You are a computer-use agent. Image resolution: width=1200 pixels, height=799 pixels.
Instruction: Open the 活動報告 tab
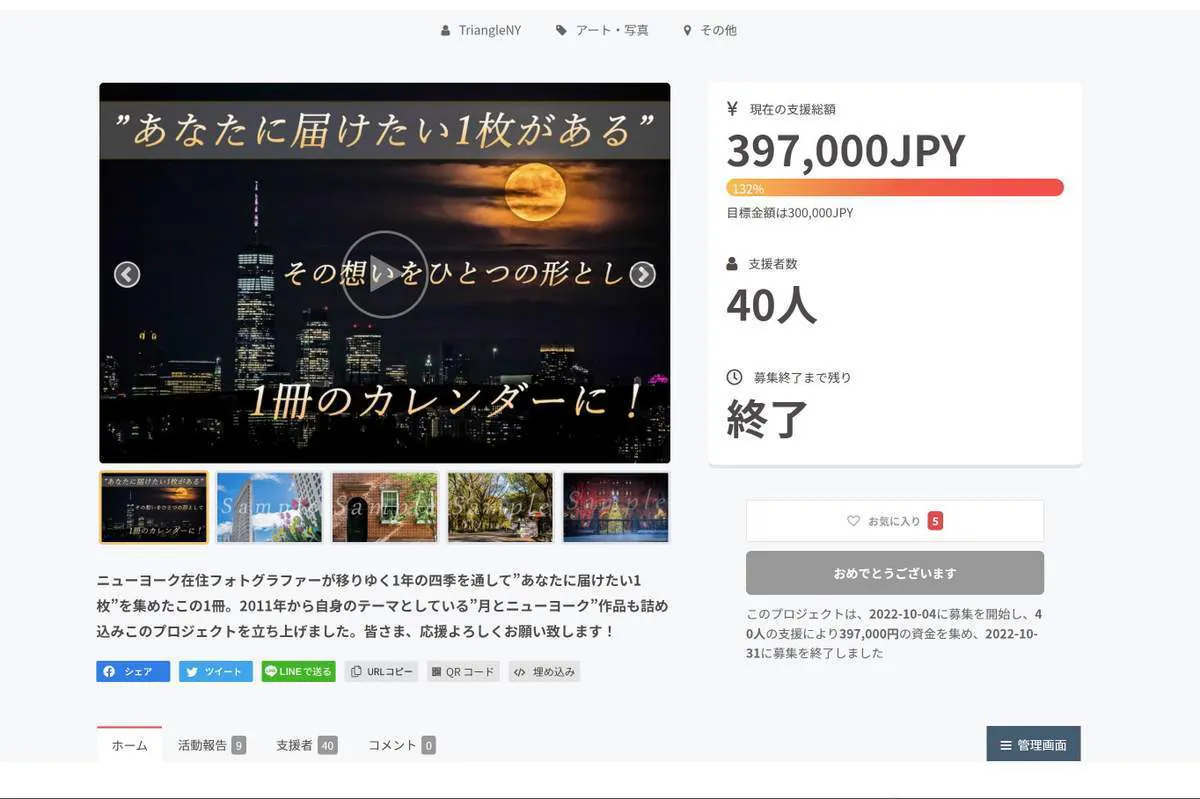[211, 745]
